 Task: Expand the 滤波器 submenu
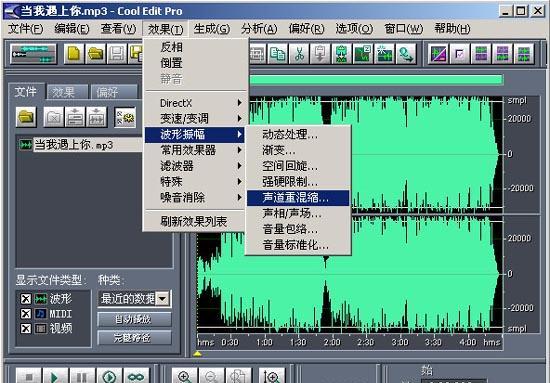tap(194, 166)
